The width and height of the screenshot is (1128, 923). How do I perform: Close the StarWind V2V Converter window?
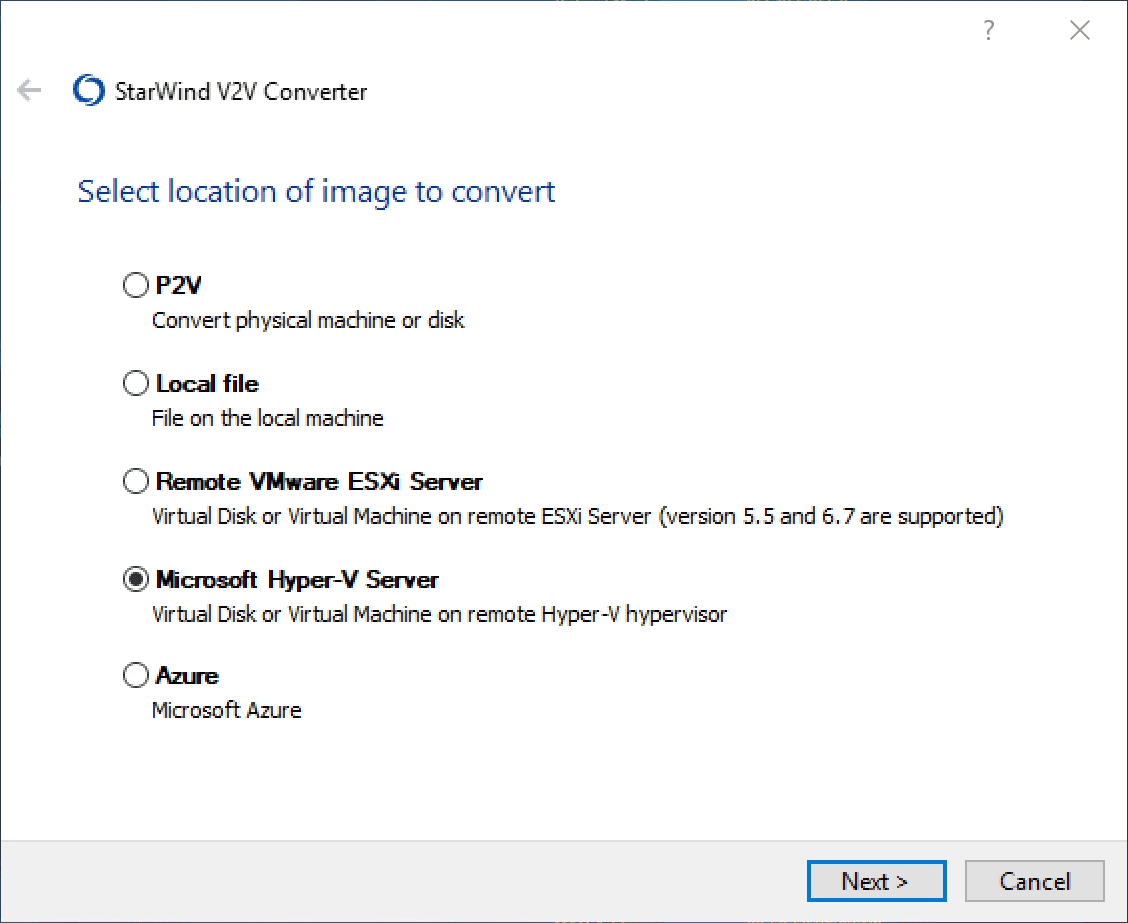1079,30
